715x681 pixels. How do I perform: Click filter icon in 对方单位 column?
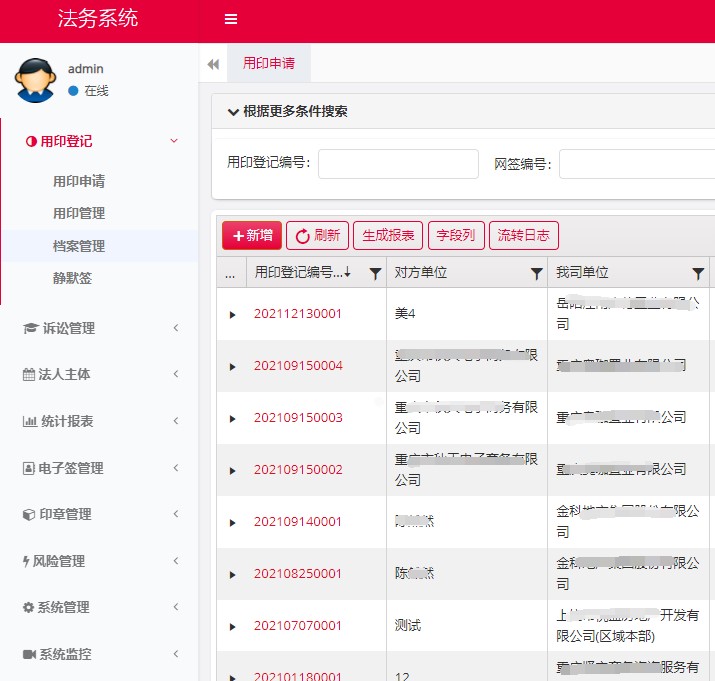[x=536, y=273]
